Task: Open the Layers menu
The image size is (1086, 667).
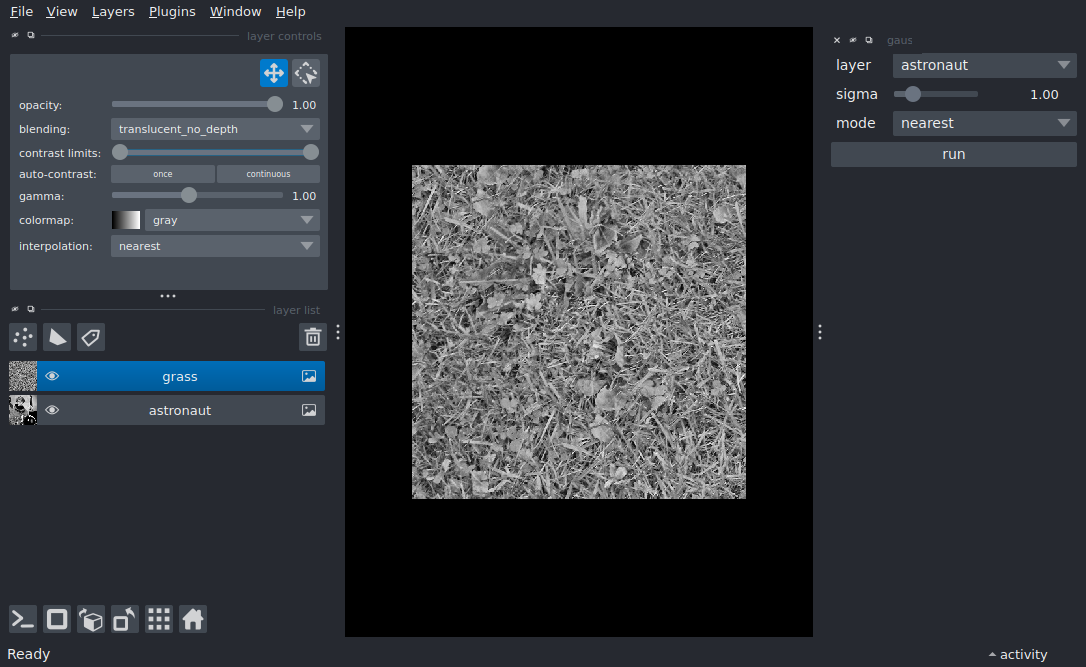Action: tap(113, 12)
